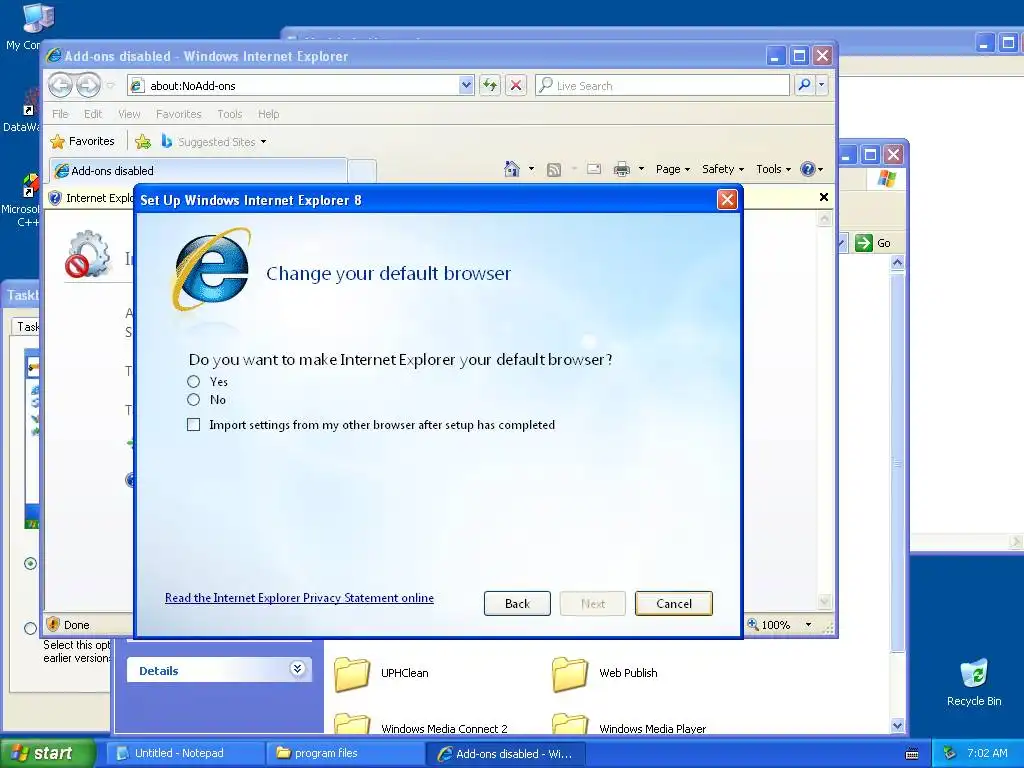Image resolution: width=1024 pixels, height=768 pixels.
Task: Click the information bar icon
Action: [x=55, y=198]
